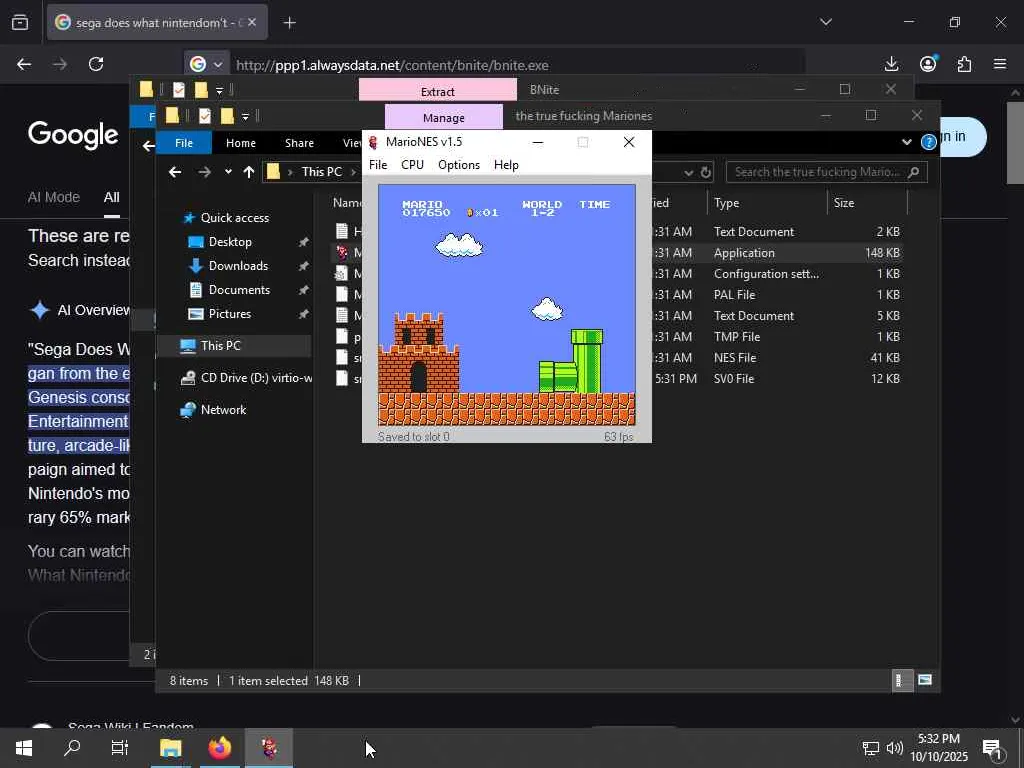1024x768 pixels.
Task: Open Firefox downloads panel
Action: [x=891, y=64]
